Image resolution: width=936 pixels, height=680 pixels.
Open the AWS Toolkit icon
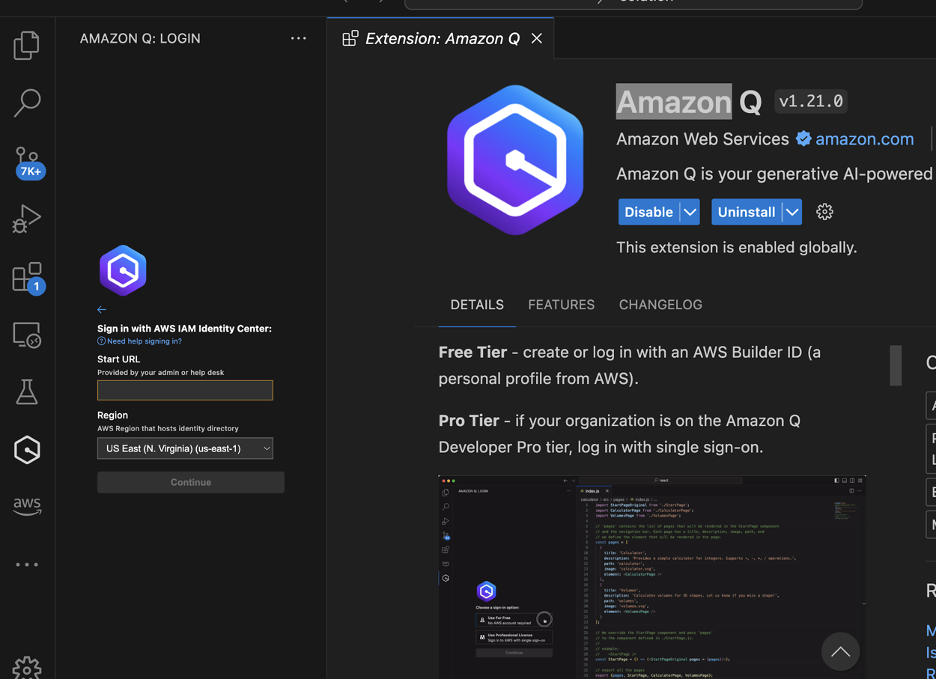[x=27, y=506]
